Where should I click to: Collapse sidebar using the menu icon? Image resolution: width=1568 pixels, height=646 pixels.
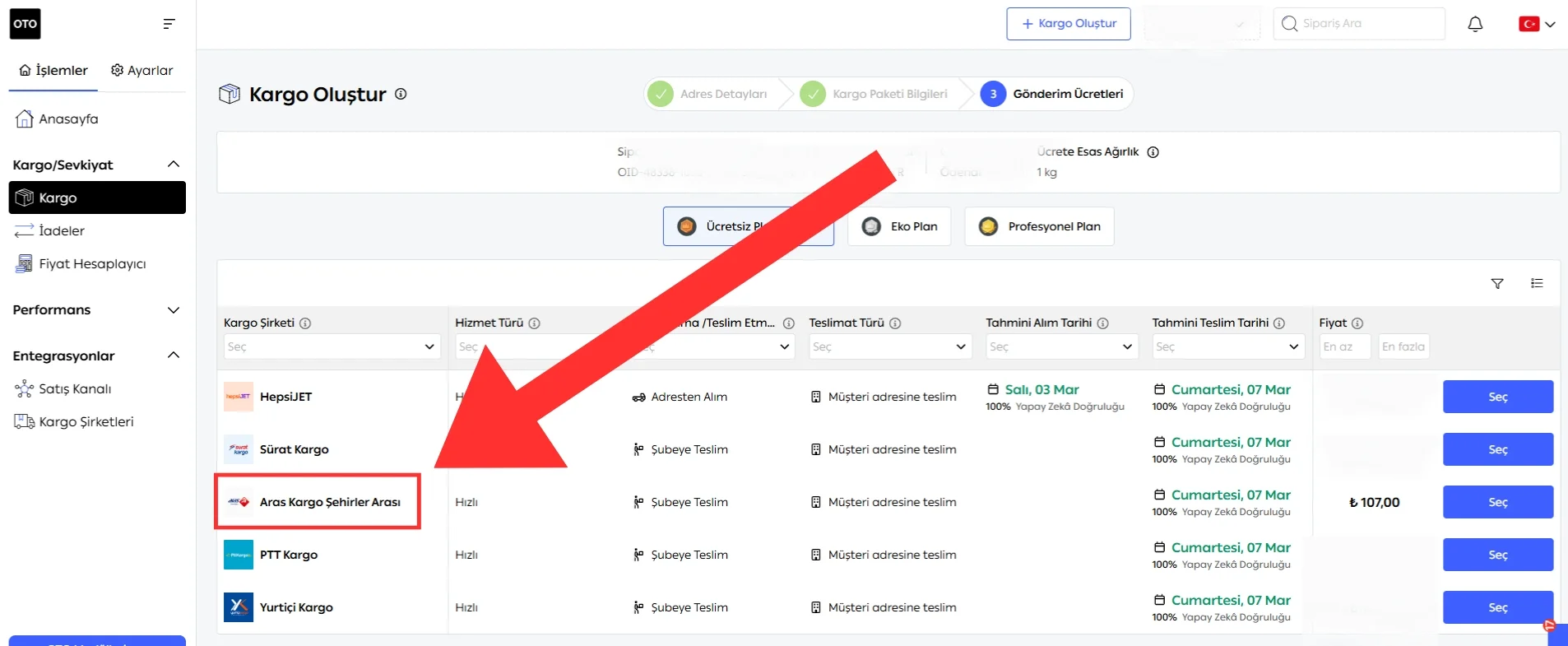point(169,24)
